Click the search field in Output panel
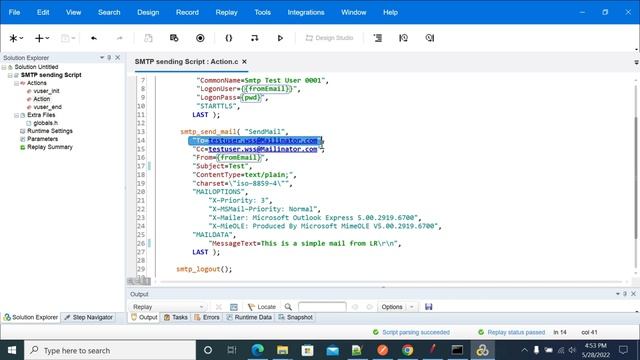 pos(322,307)
